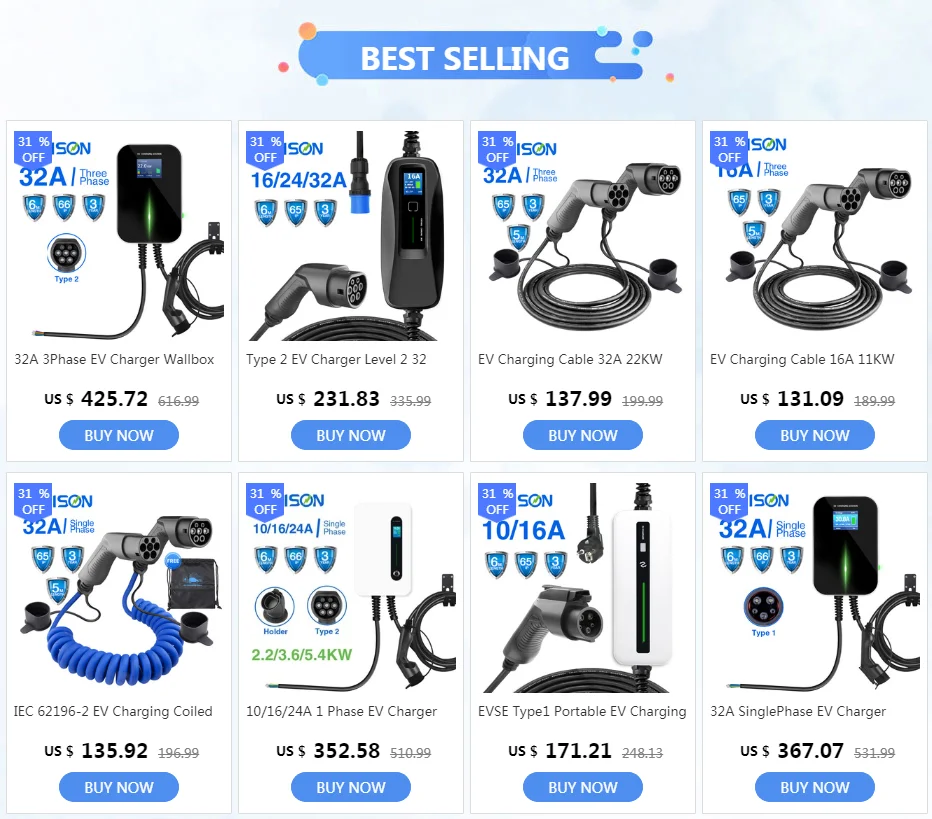Click BUY NOW for EV Charging Cable 16A 11KW
Image resolution: width=932 pixels, height=819 pixels.
[x=814, y=435]
